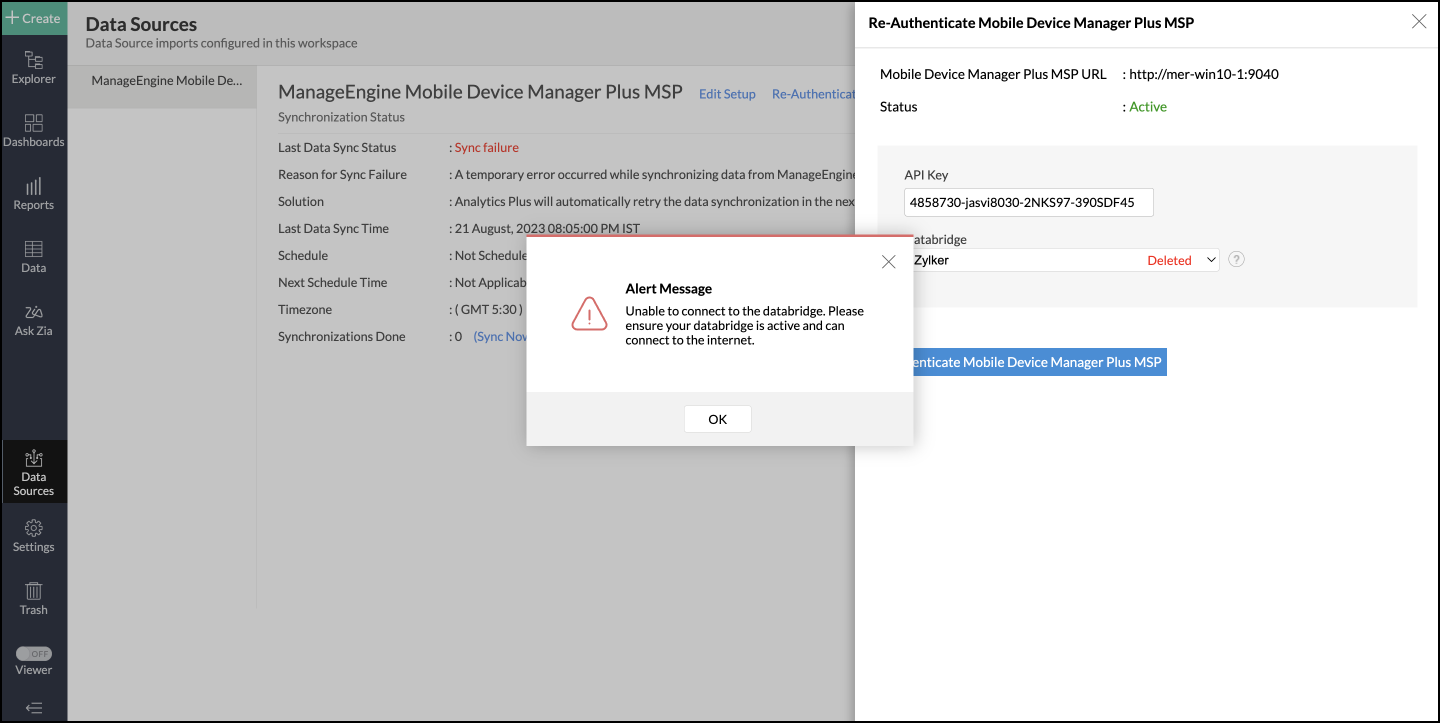Viewport: 1440px width, 723px height.
Task: Select the Data table icon
Action: pyautogui.click(x=33, y=256)
